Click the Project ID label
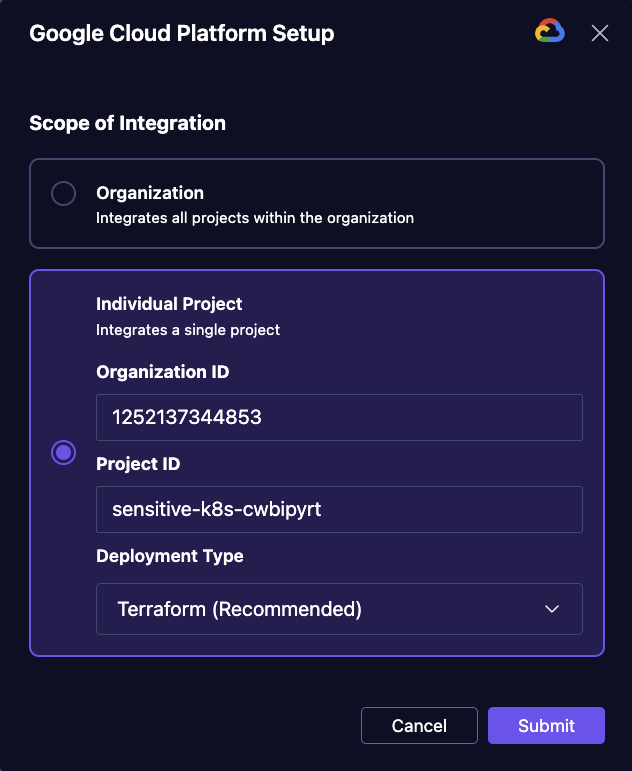Screen dimensions: 632x771 pos(138,464)
